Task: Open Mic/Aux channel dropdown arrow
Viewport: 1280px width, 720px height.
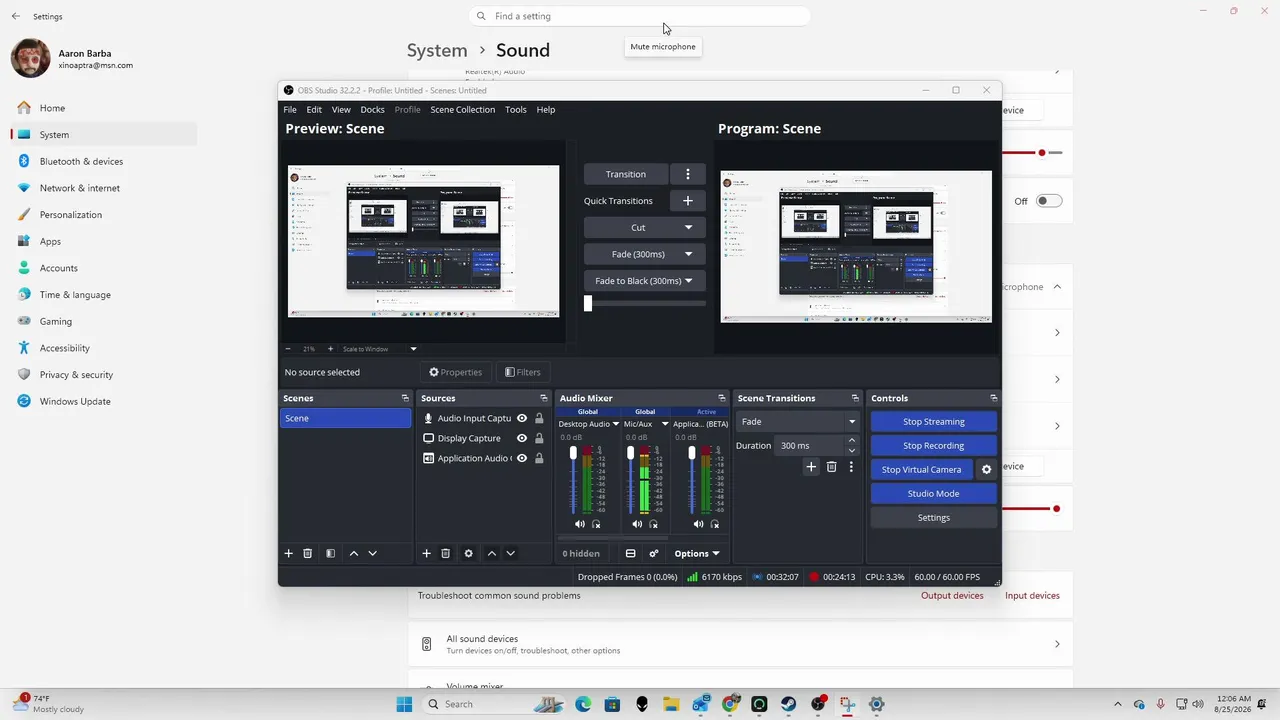Action: click(665, 424)
